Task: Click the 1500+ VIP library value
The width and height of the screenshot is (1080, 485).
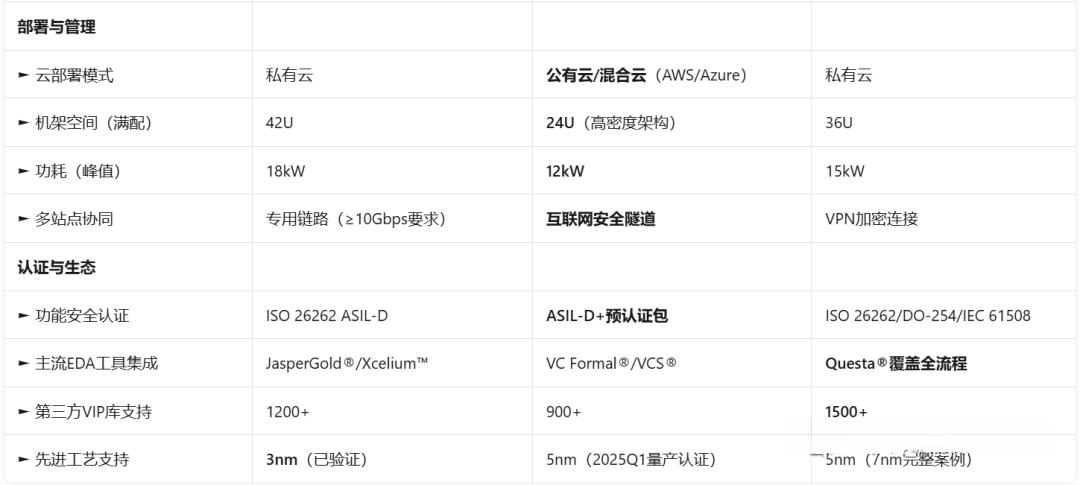Action: click(846, 412)
